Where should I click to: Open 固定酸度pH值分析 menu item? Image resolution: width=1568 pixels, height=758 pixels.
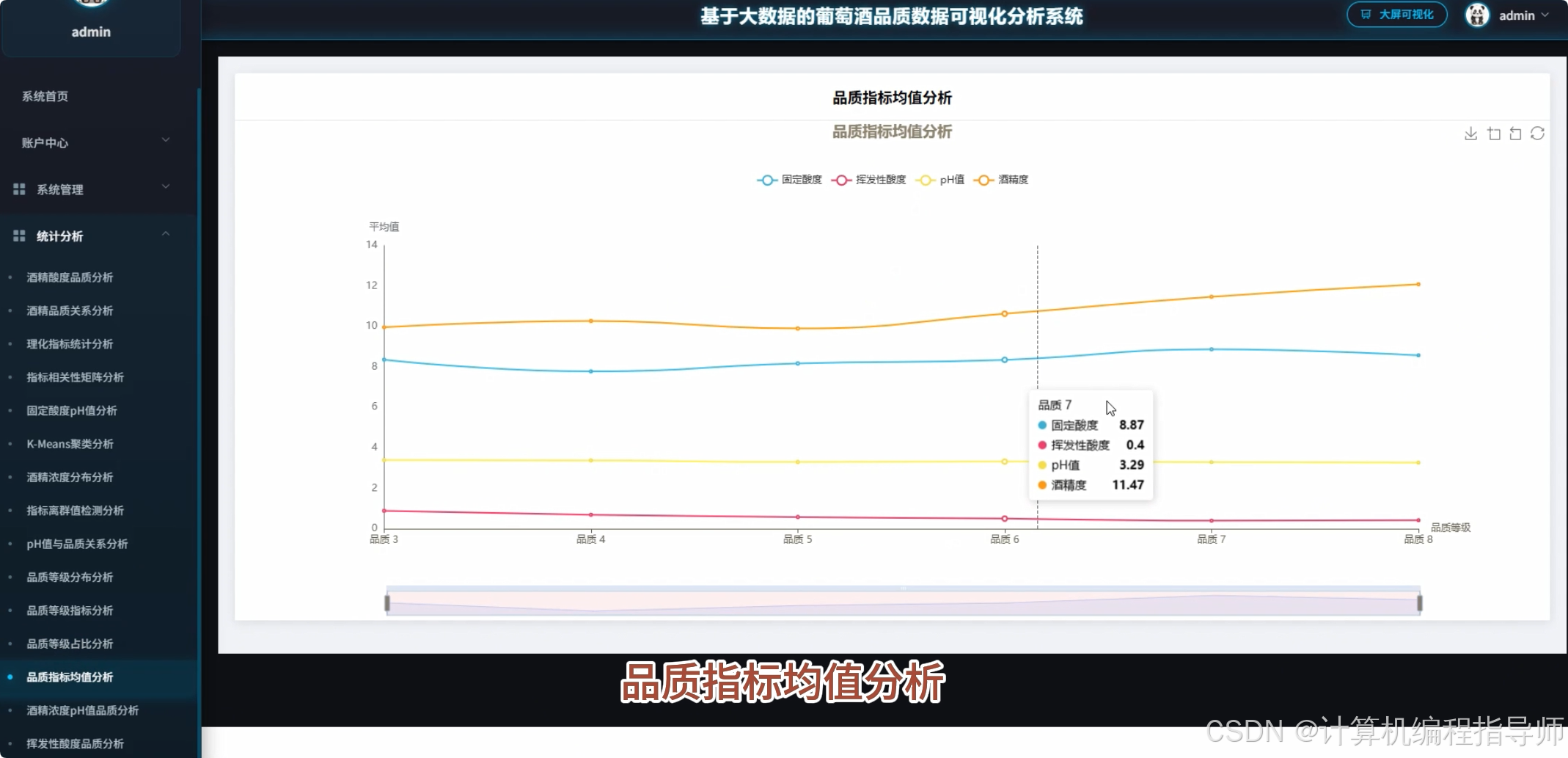point(72,411)
